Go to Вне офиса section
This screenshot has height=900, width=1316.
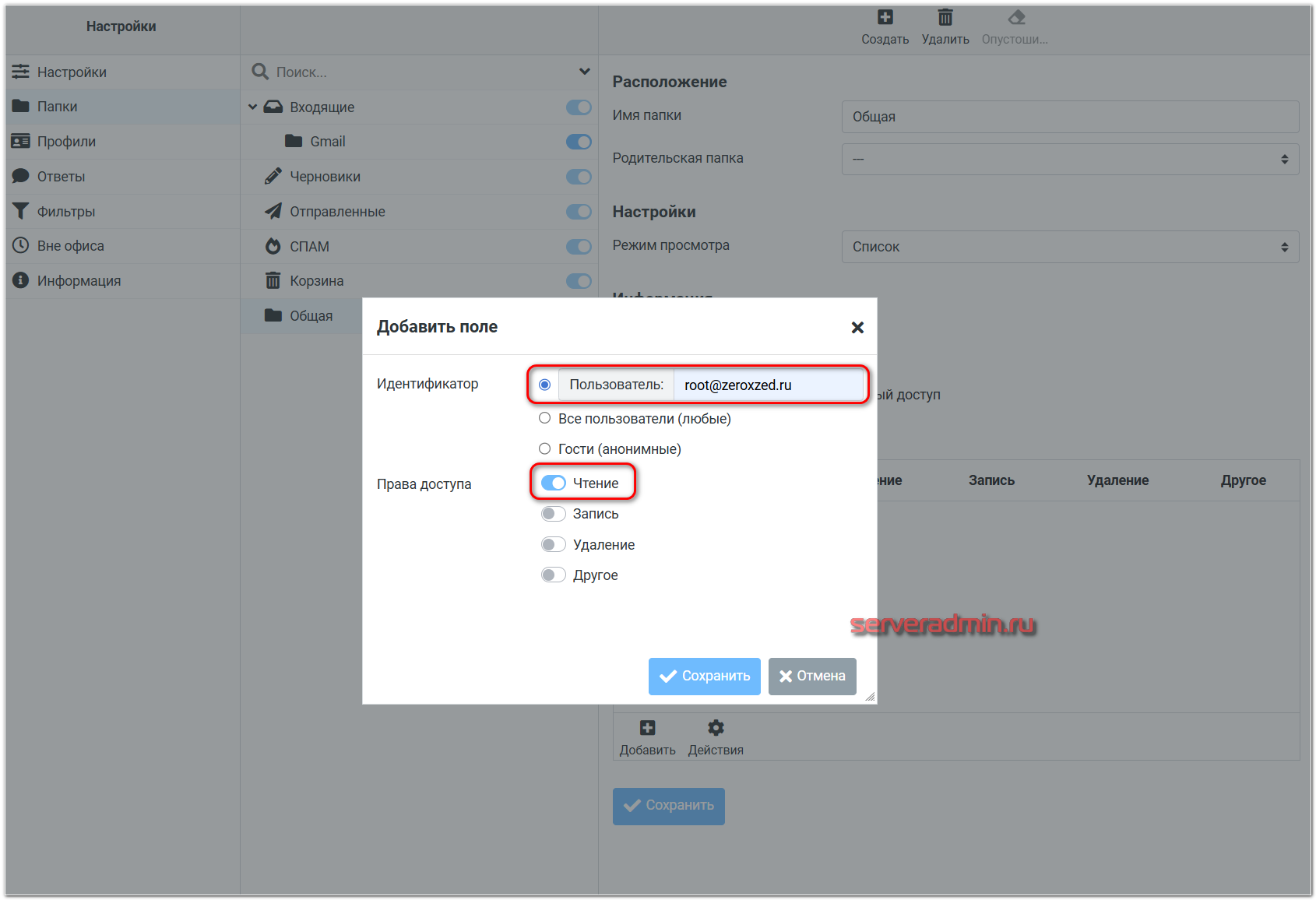[x=70, y=246]
